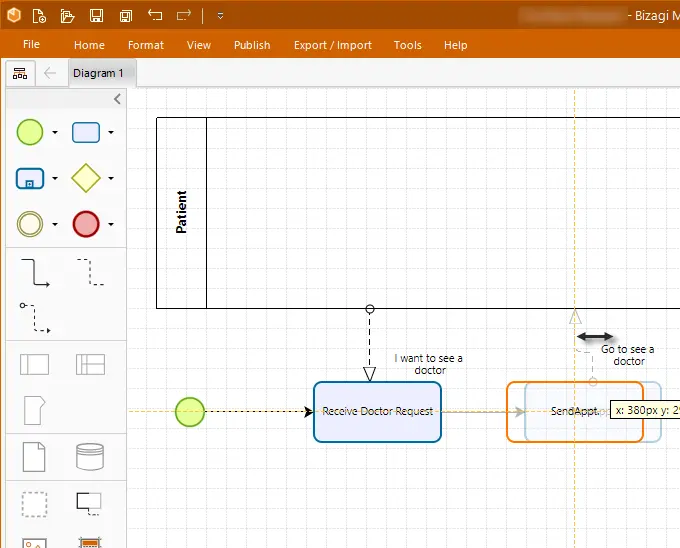680x548 pixels.
Task: Click the process hierarchy diagram icon
Action: click(x=20, y=73)
